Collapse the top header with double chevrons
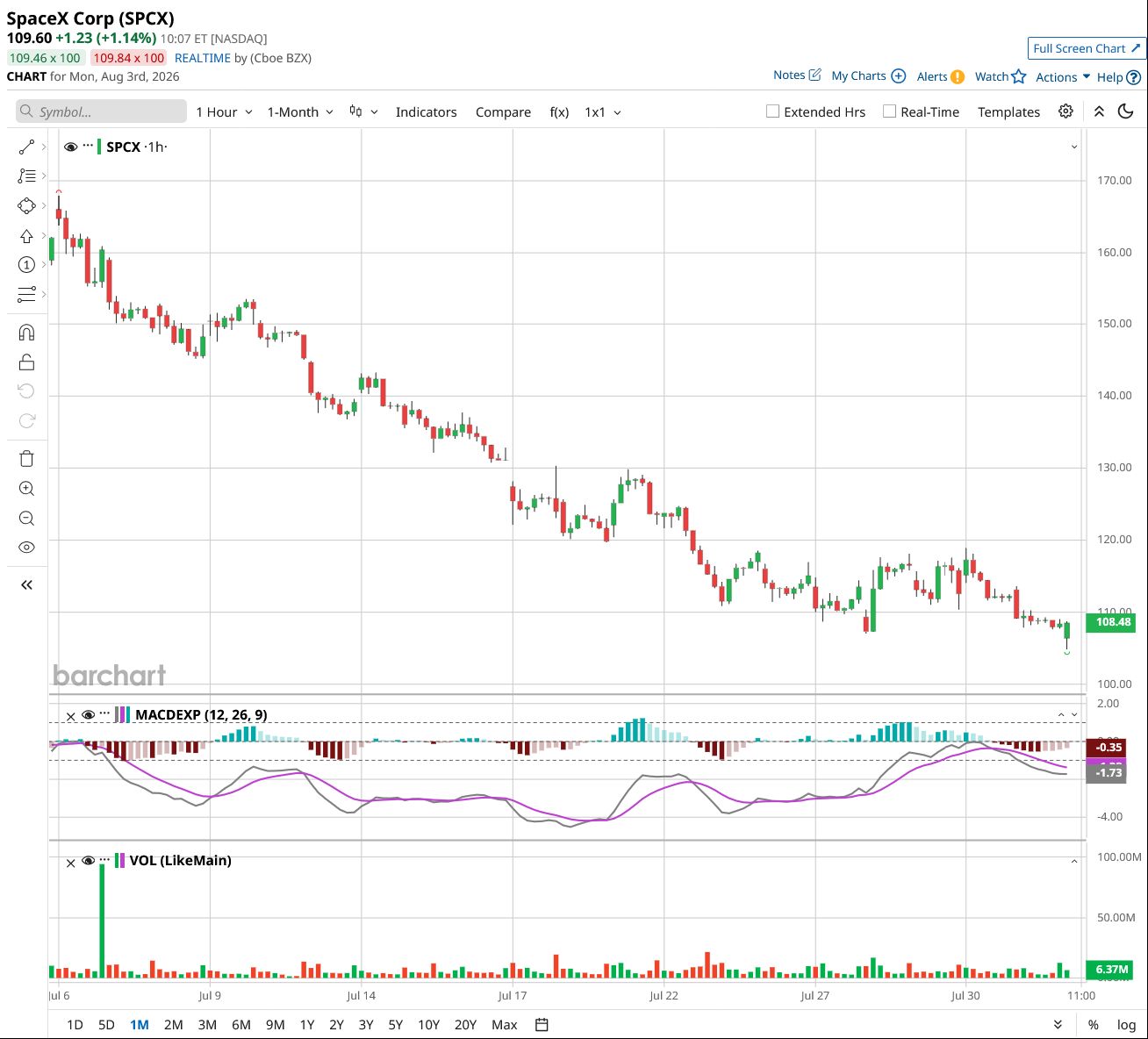The width and height of the screenshot is (1148, 1039). 1099,111
